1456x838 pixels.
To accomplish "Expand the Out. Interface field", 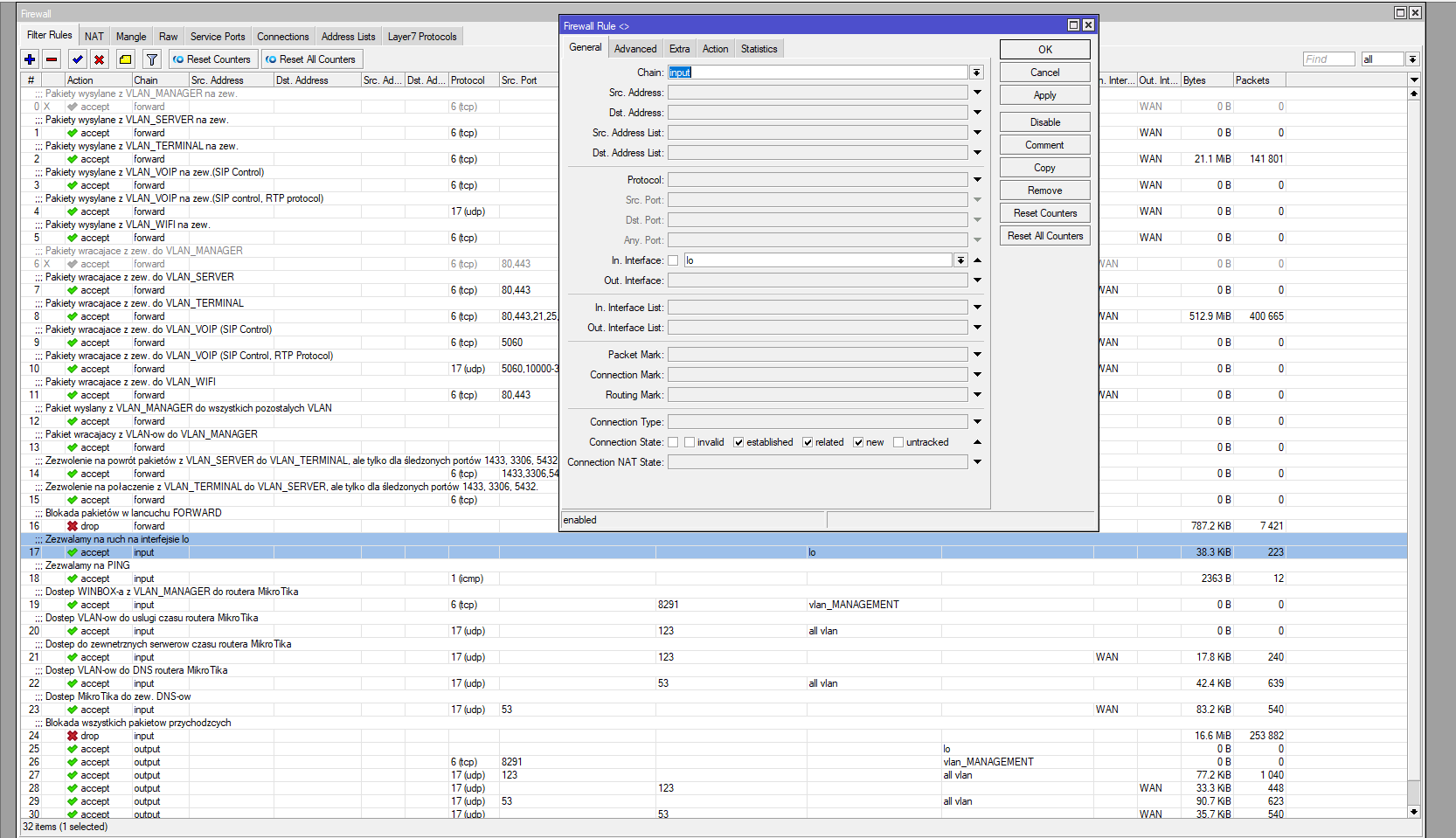I will pos(977,280).
